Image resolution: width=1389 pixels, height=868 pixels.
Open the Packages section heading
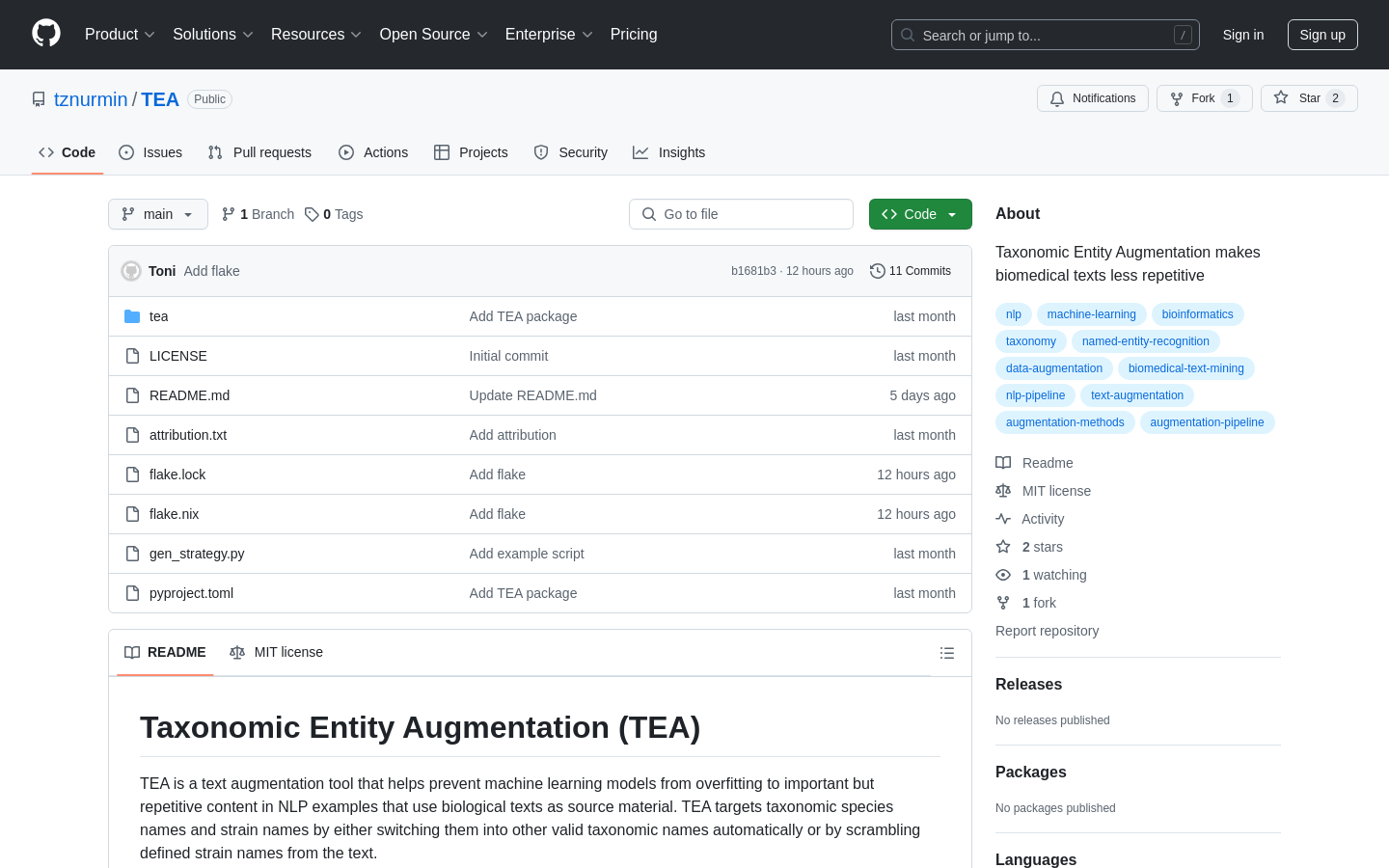point(1031,773)
